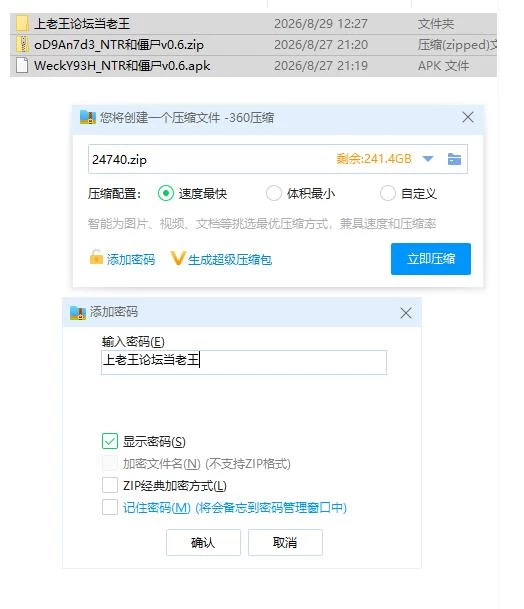This screenshot has height=609, width=524.
Task: Tick the 记住密码(M) checkbox
Action: pos(110,507)
